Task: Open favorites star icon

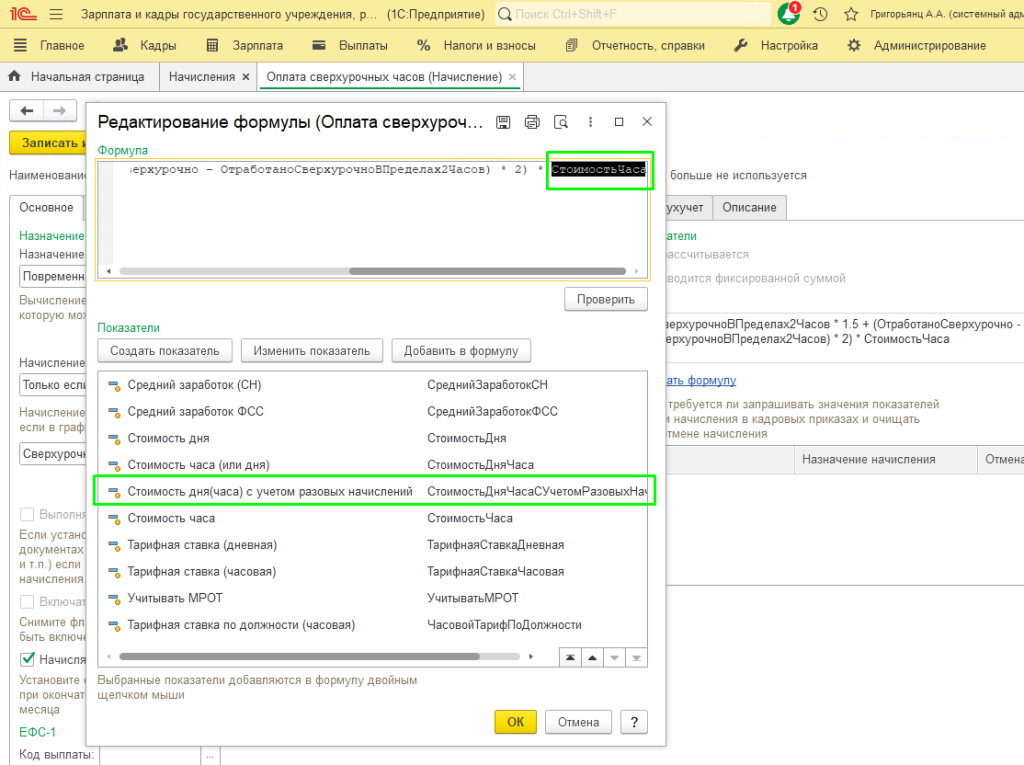Action: tap(851, 14)
